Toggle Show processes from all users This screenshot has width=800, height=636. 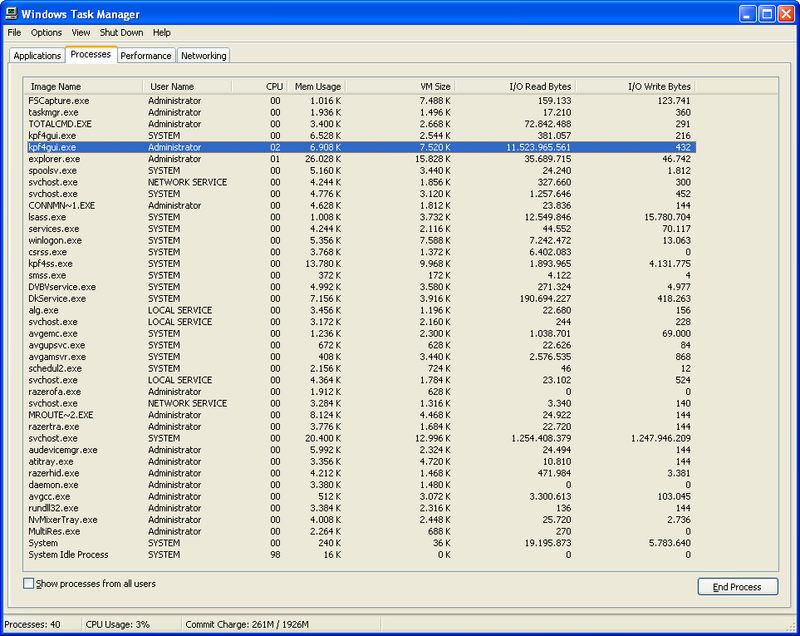[x=29, y=583]
